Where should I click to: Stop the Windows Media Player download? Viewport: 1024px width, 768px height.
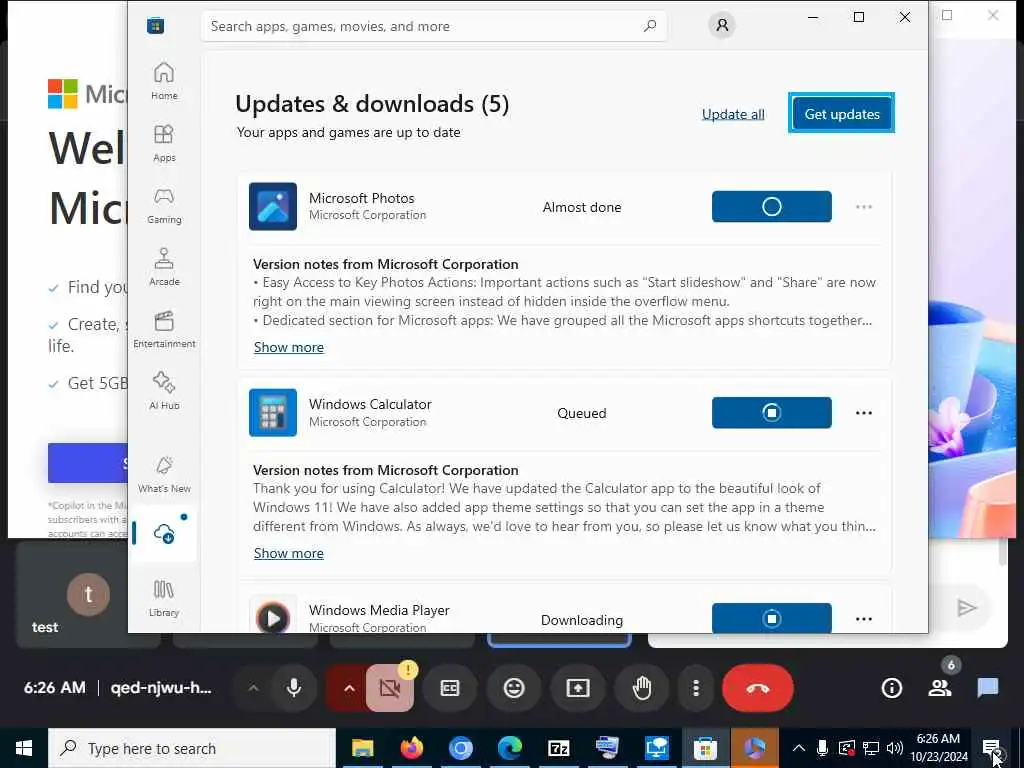click(771, 618)
